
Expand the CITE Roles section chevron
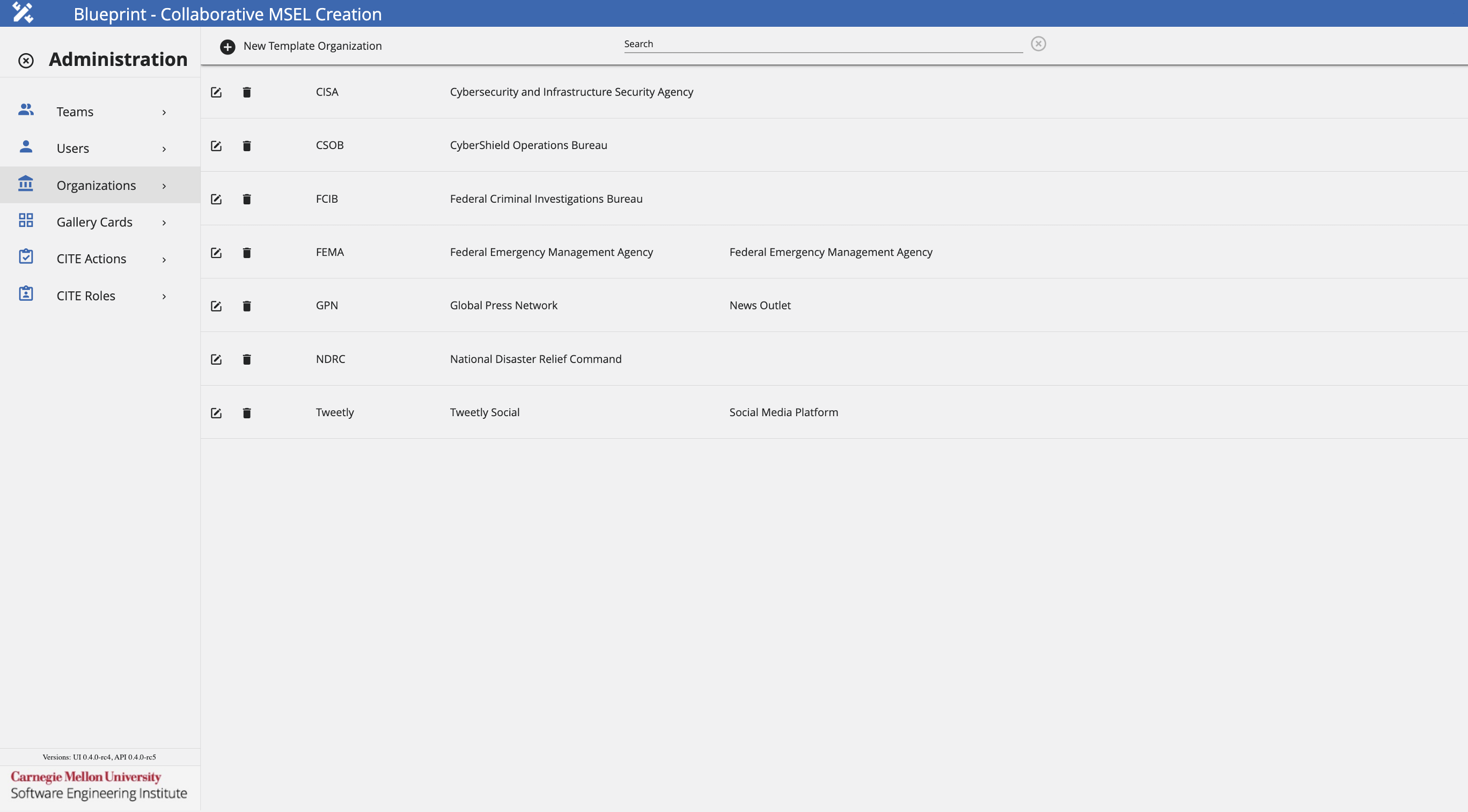pos(164,296)
